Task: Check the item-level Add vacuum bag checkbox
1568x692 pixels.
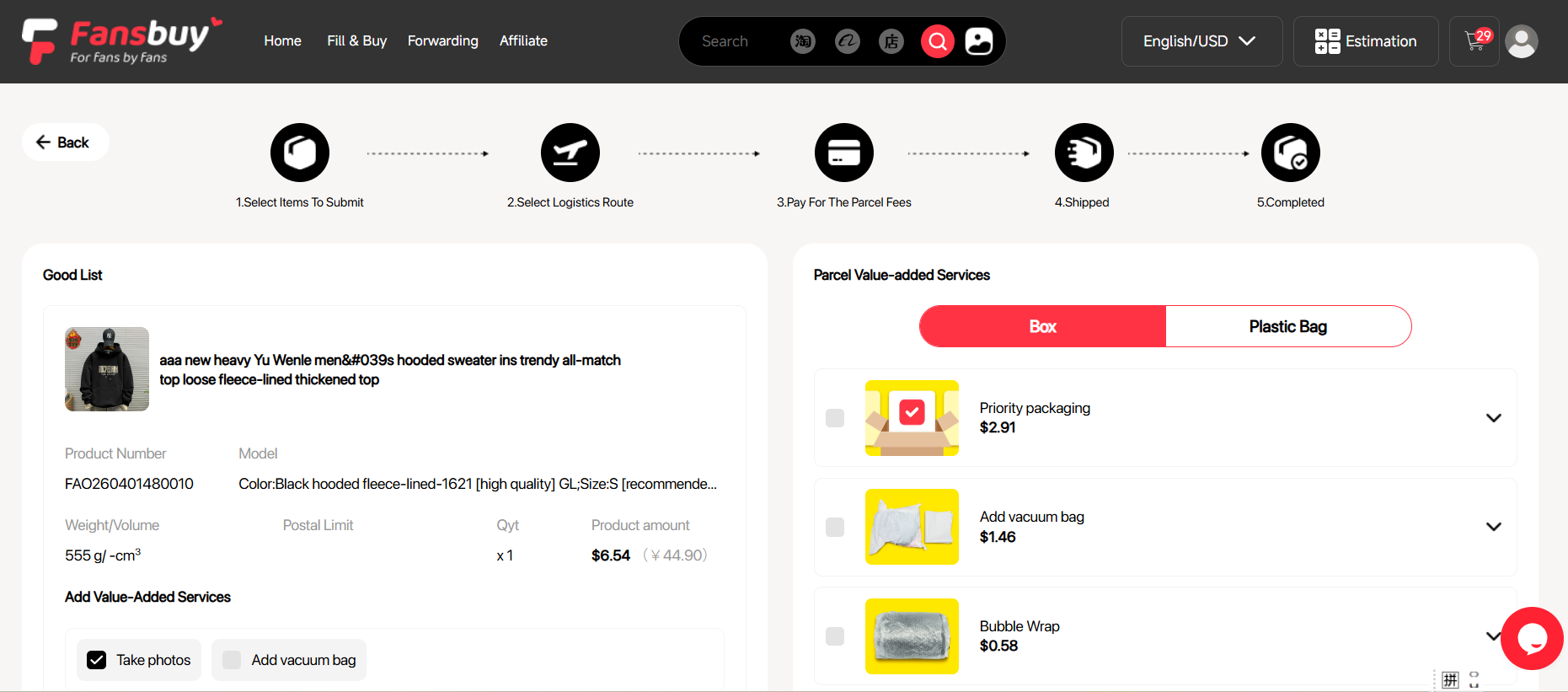Action: tap(232, 660)
